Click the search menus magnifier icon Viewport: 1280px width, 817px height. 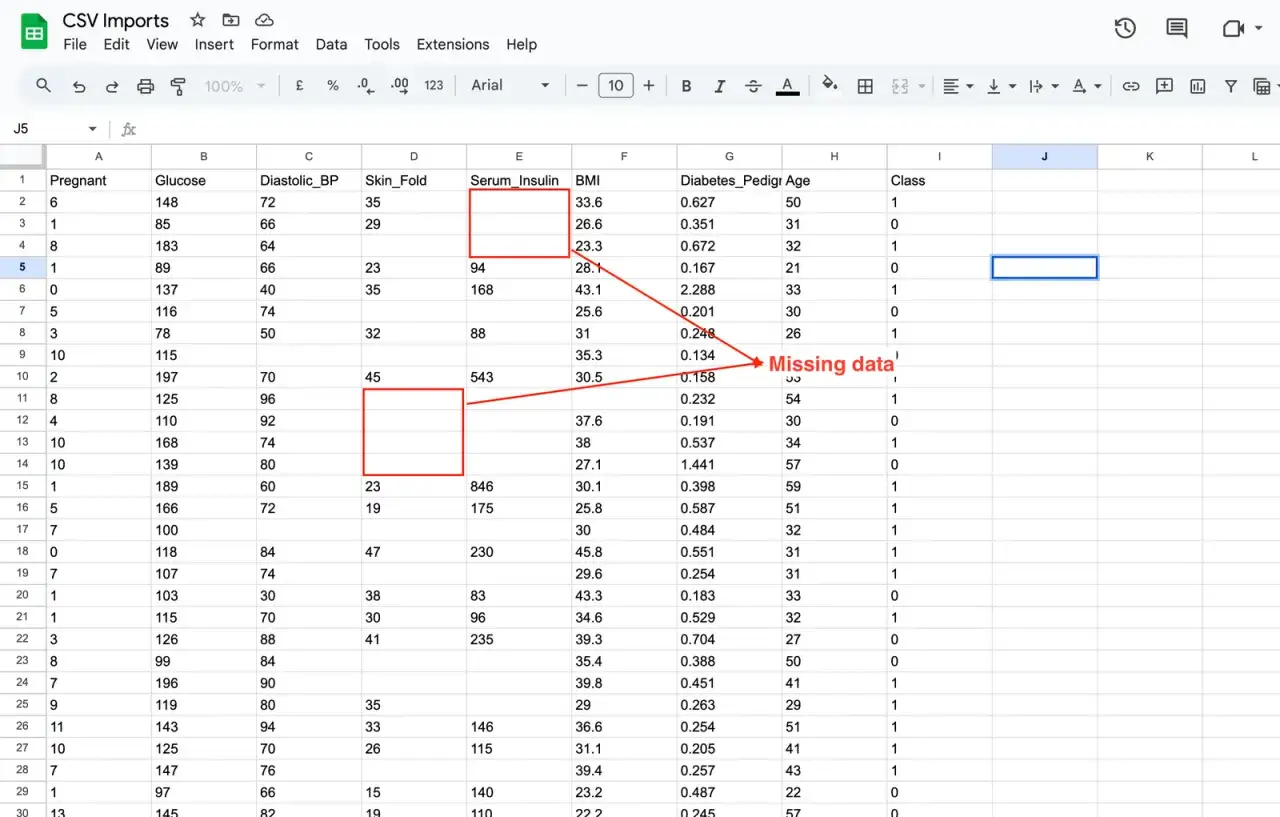tap(43, 86)
